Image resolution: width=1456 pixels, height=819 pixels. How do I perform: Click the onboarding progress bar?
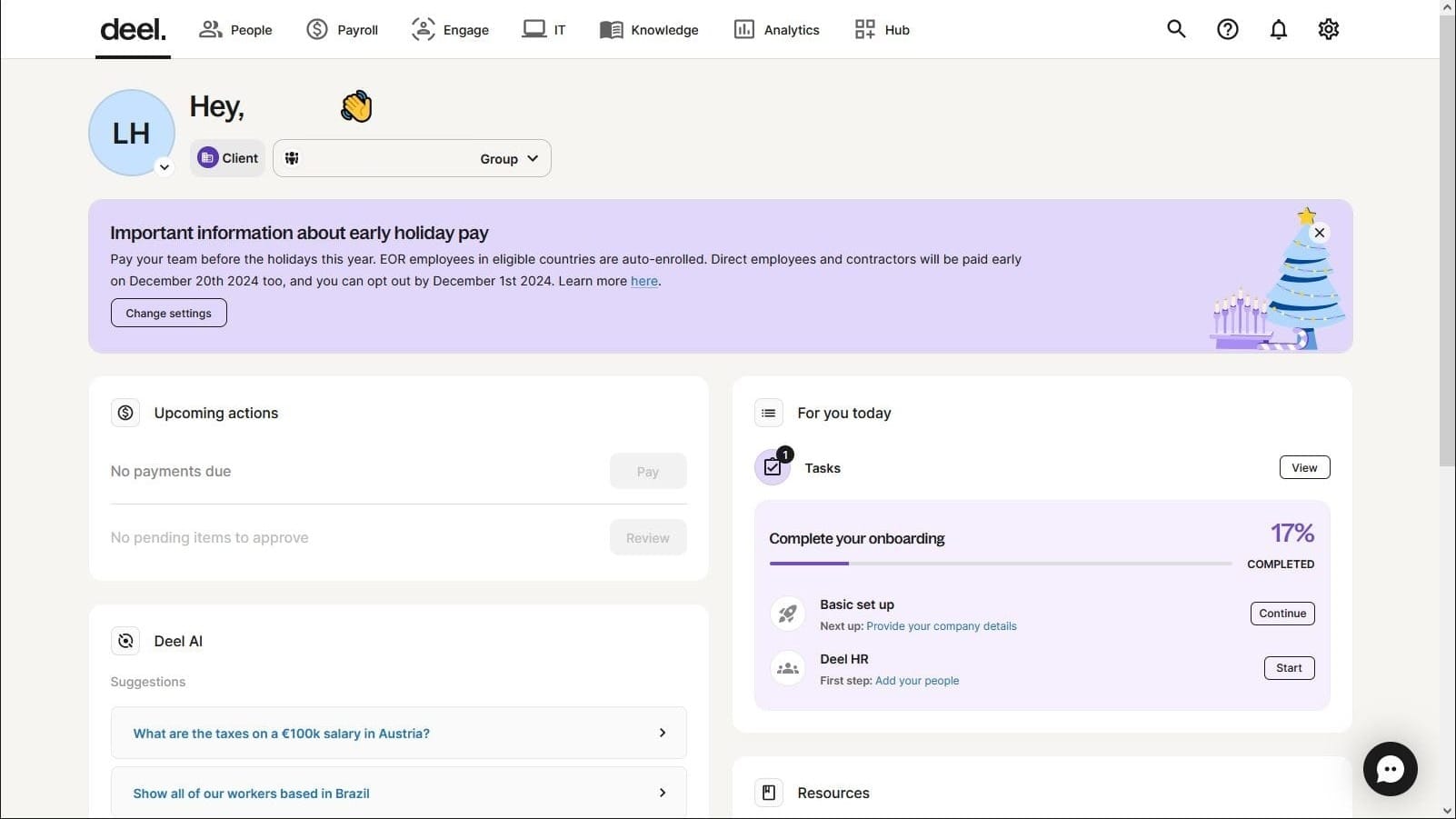coord(1001,564)
